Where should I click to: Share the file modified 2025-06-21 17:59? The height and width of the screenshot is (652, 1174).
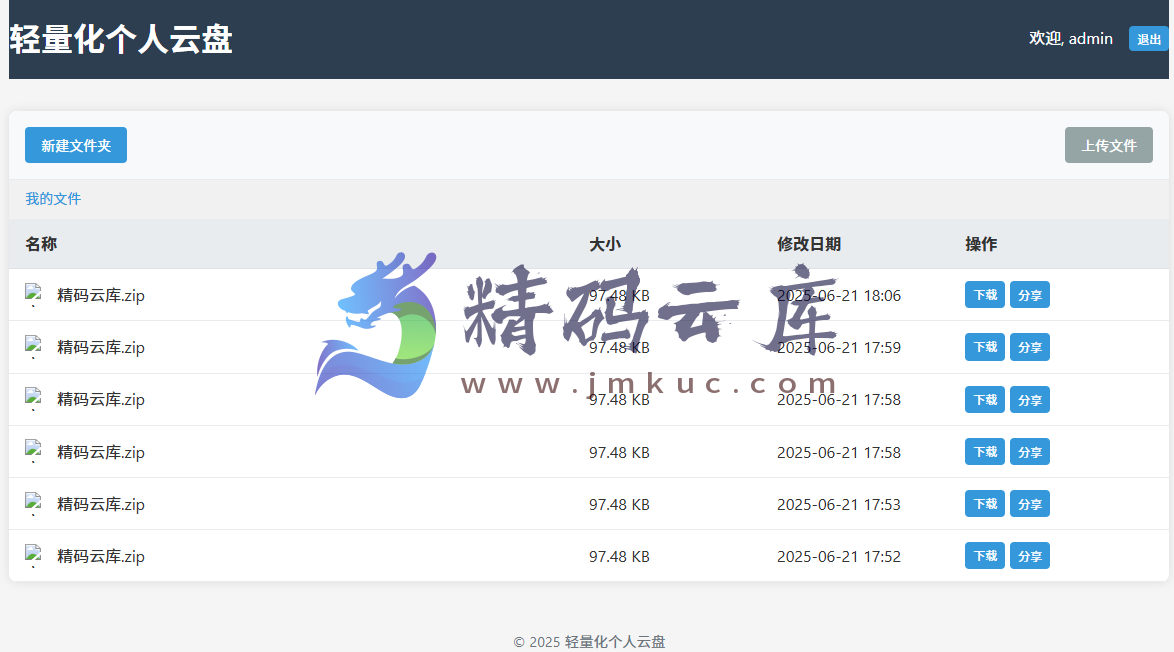[x=1029, y=347]
